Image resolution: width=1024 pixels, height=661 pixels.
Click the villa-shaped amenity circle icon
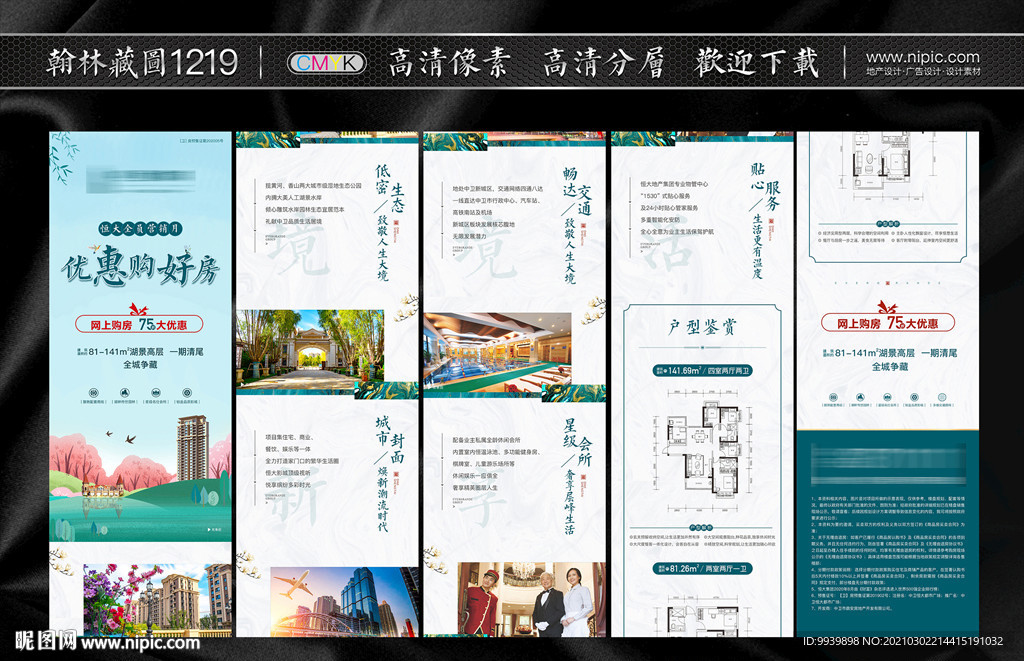point(124,392)
